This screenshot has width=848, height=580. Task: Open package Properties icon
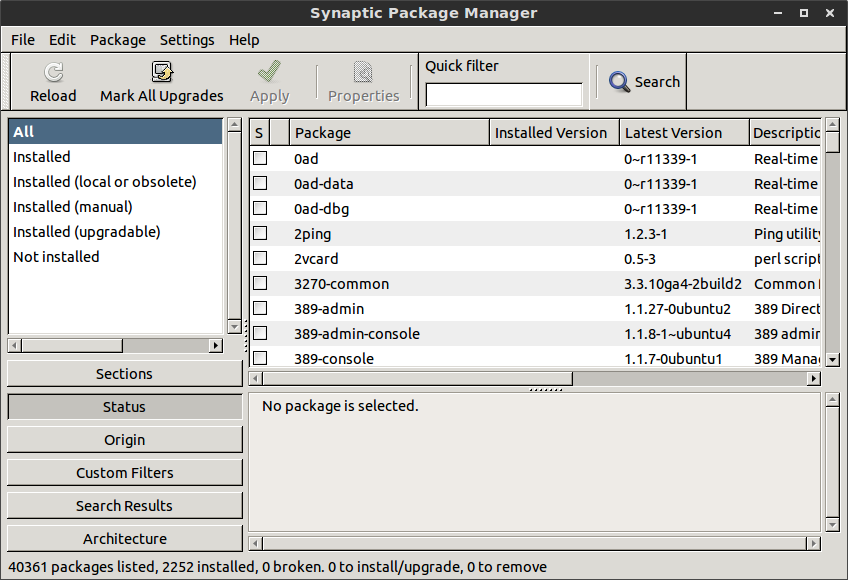tap(363, 72)
